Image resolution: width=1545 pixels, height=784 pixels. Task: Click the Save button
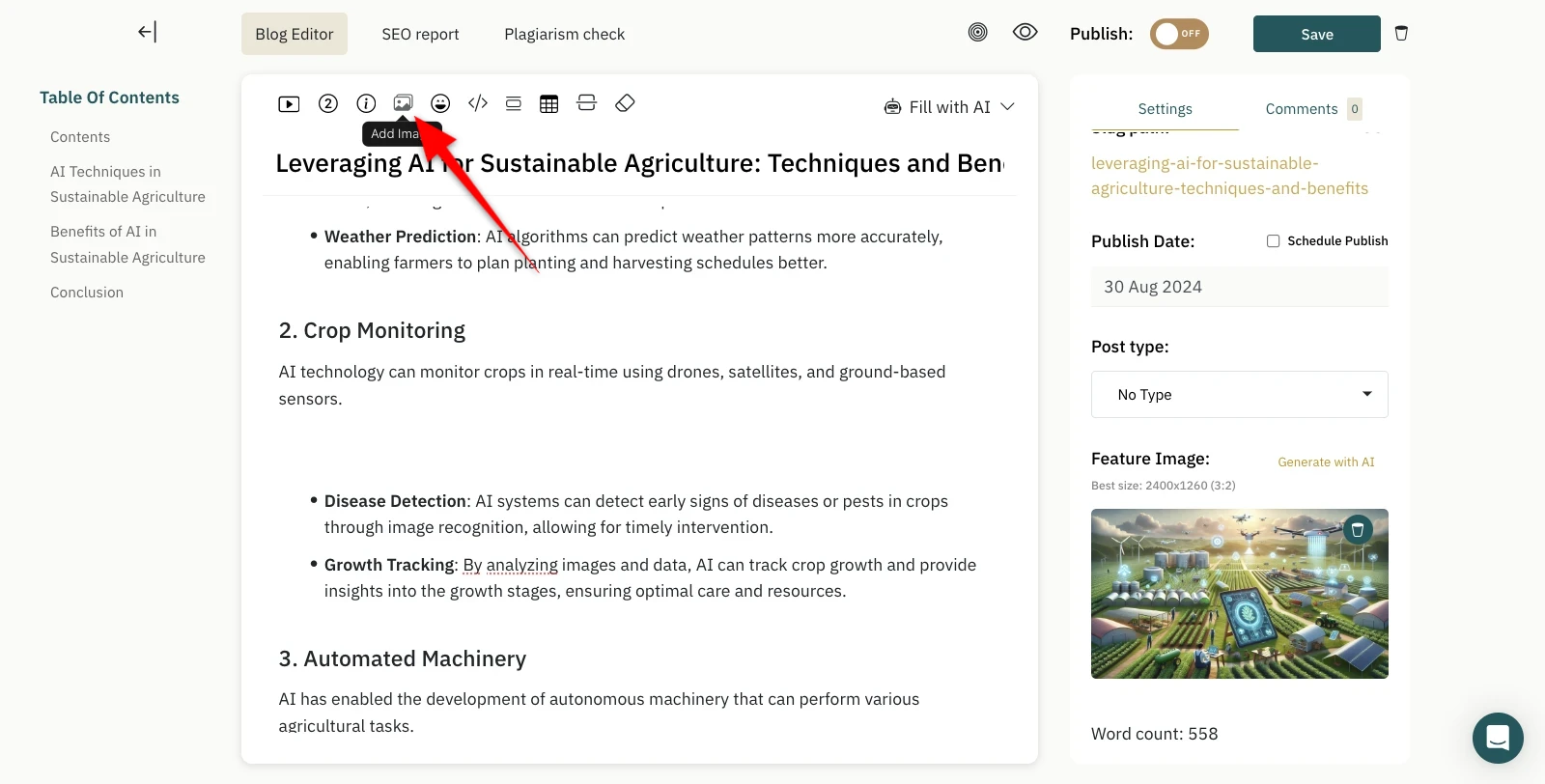pyautogui.click(x=1317, y=34)
